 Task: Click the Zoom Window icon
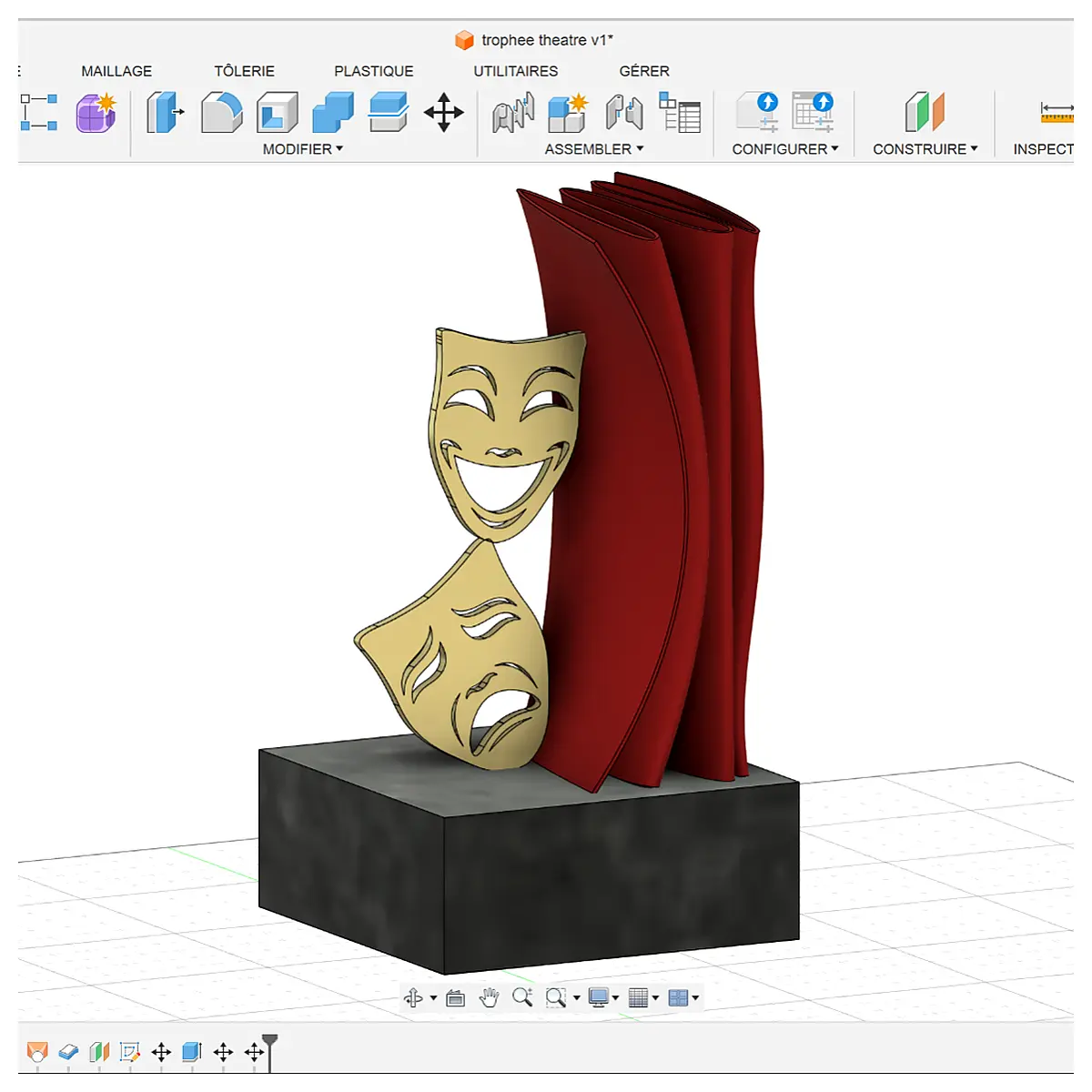coord(556,998)
